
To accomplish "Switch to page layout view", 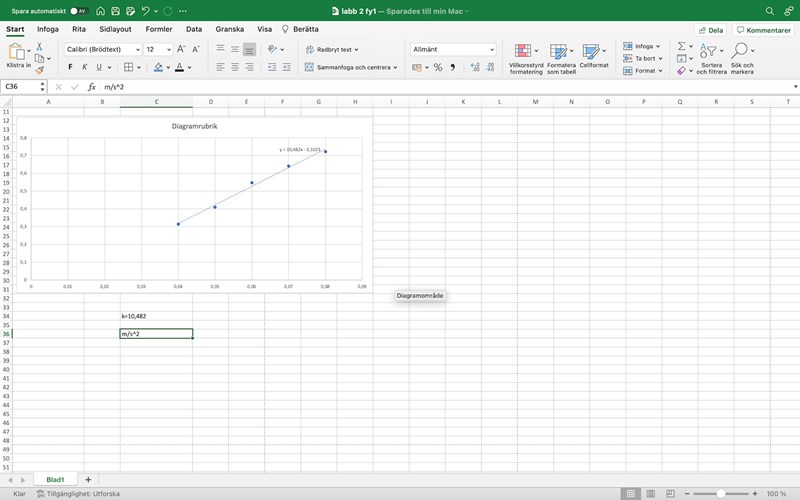I will pyautogui.click(x=651, y=494).
